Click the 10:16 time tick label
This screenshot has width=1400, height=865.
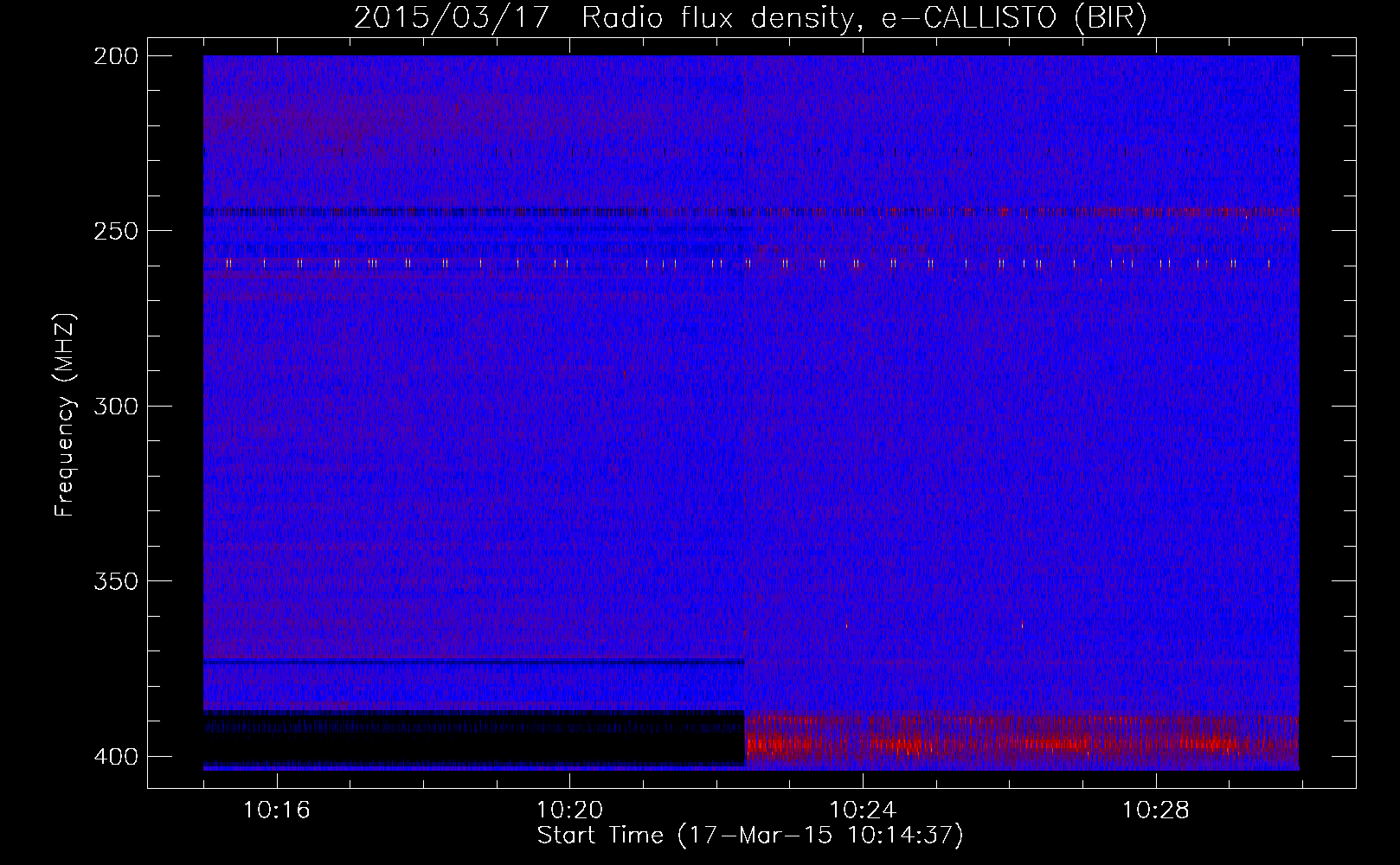click(277, 811)
